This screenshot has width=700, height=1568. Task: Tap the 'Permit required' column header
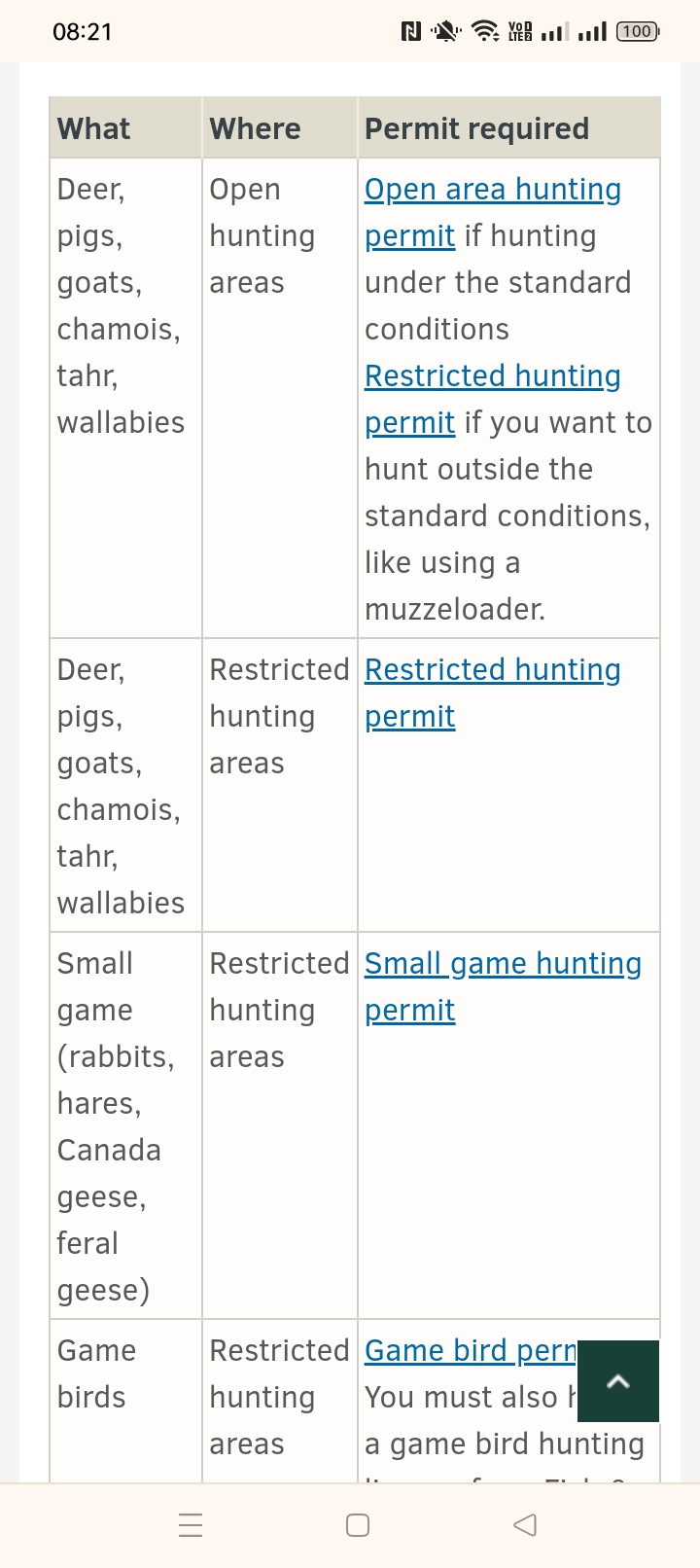click(476, 128)
